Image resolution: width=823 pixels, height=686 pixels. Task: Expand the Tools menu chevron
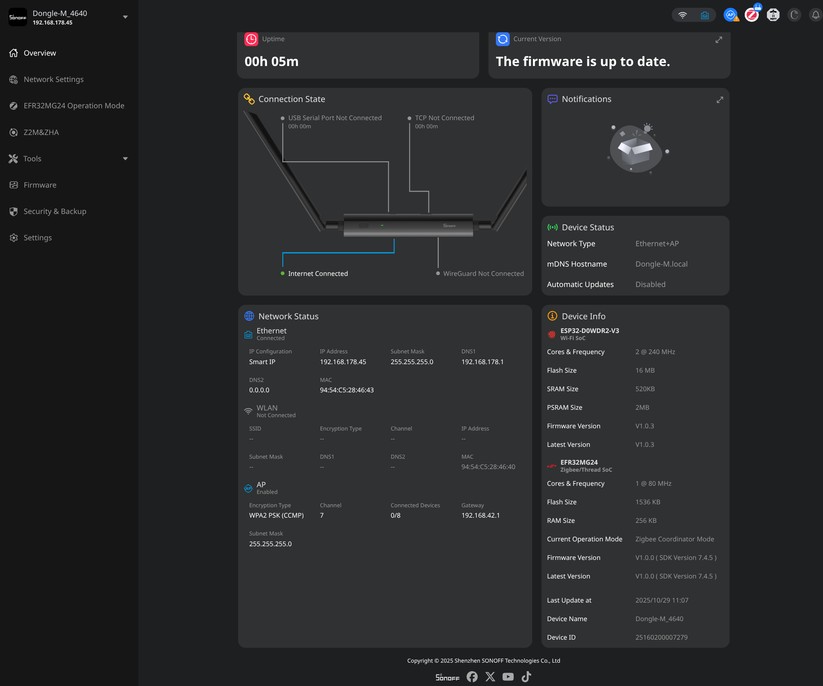[124, 158]
